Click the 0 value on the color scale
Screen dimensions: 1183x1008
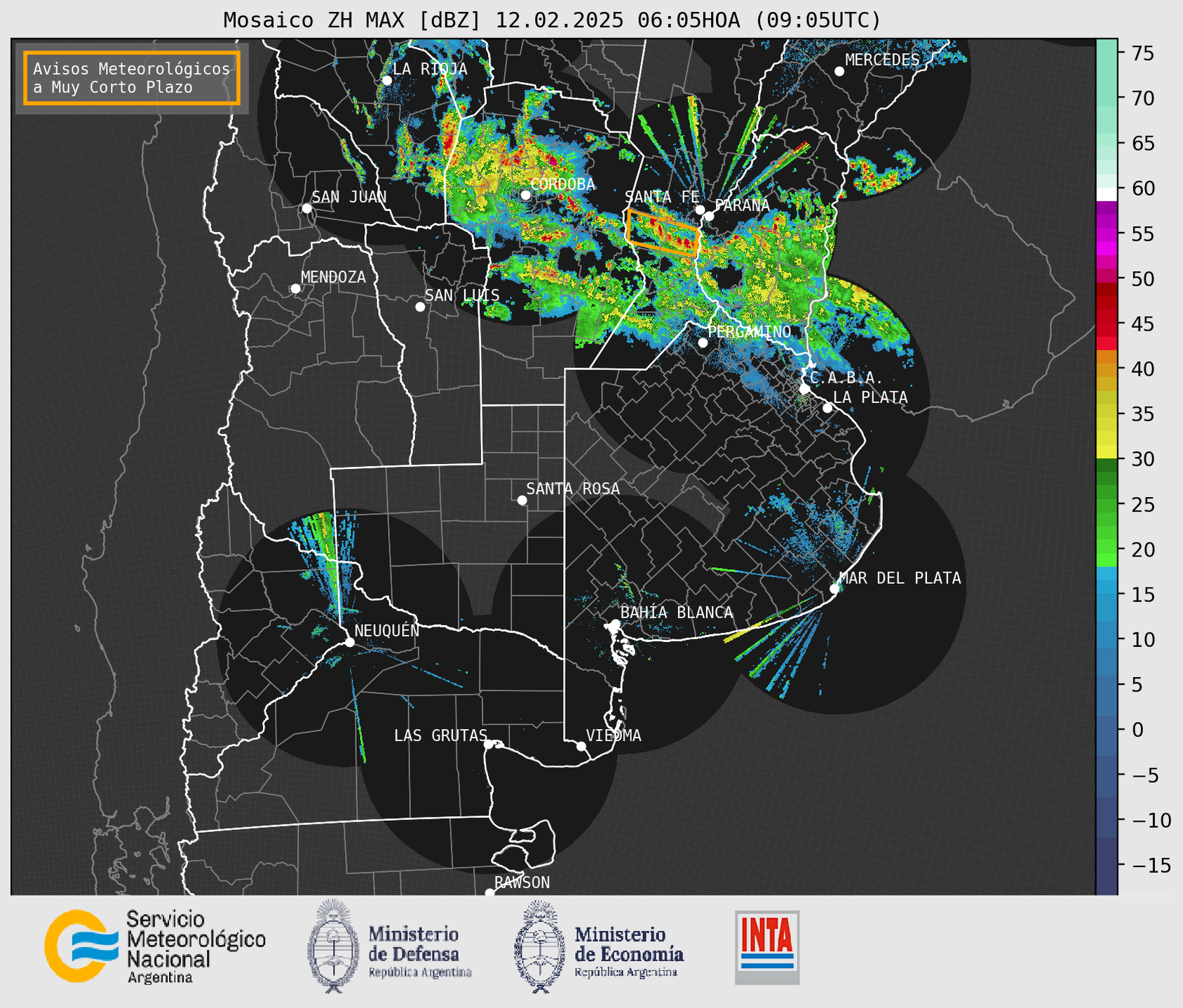tap(1137, 730)
